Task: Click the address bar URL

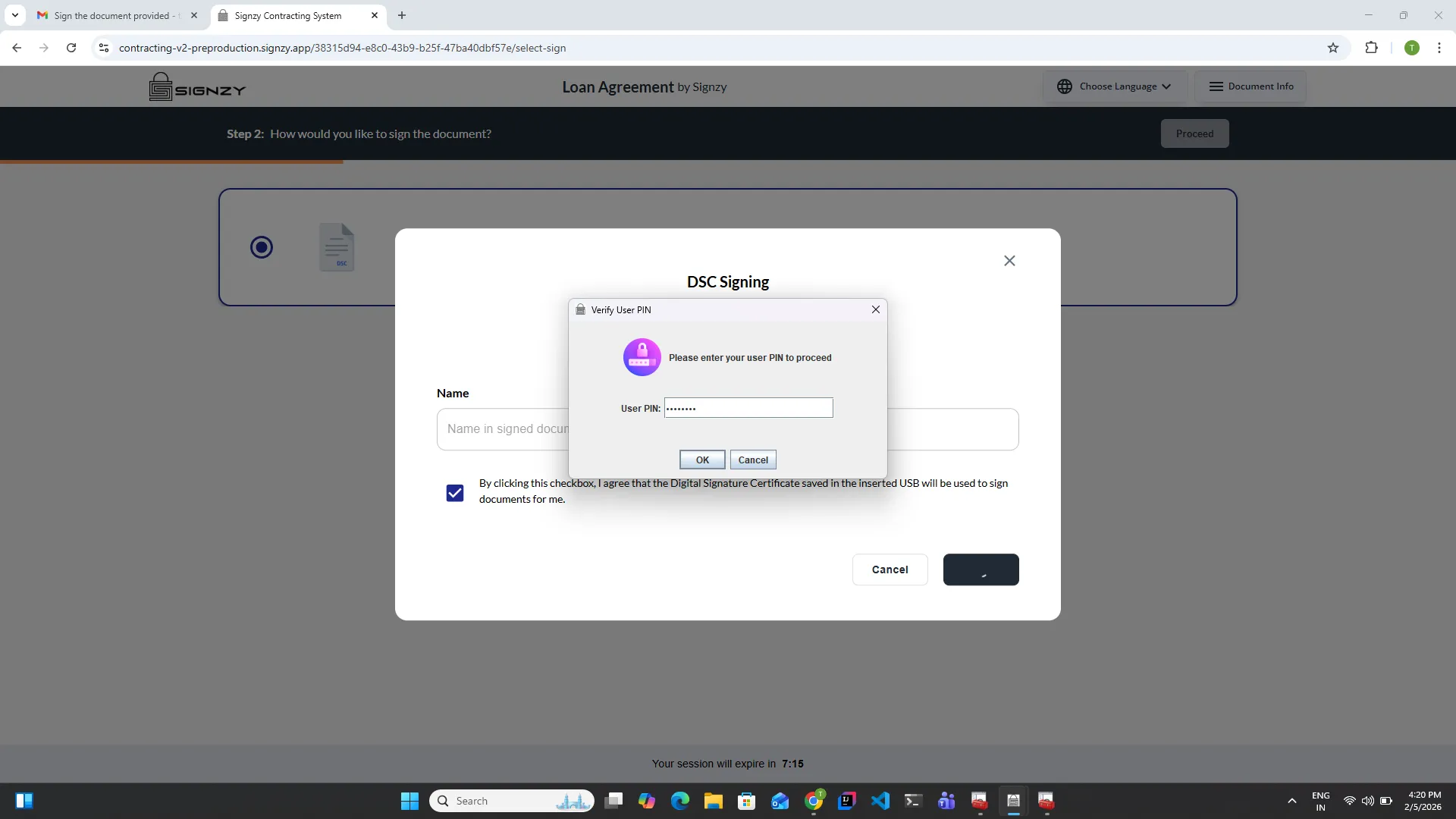Action: pos(342,48)
